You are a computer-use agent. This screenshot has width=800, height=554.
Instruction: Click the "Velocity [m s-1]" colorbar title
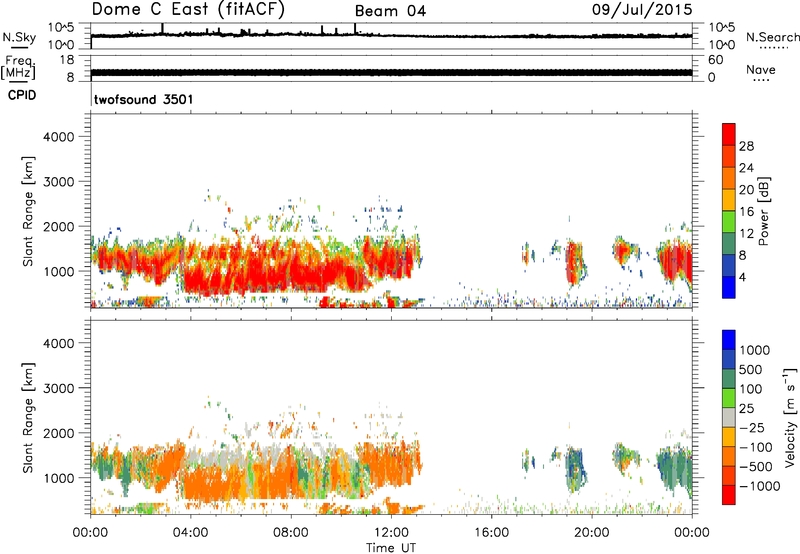click(790, 417)
